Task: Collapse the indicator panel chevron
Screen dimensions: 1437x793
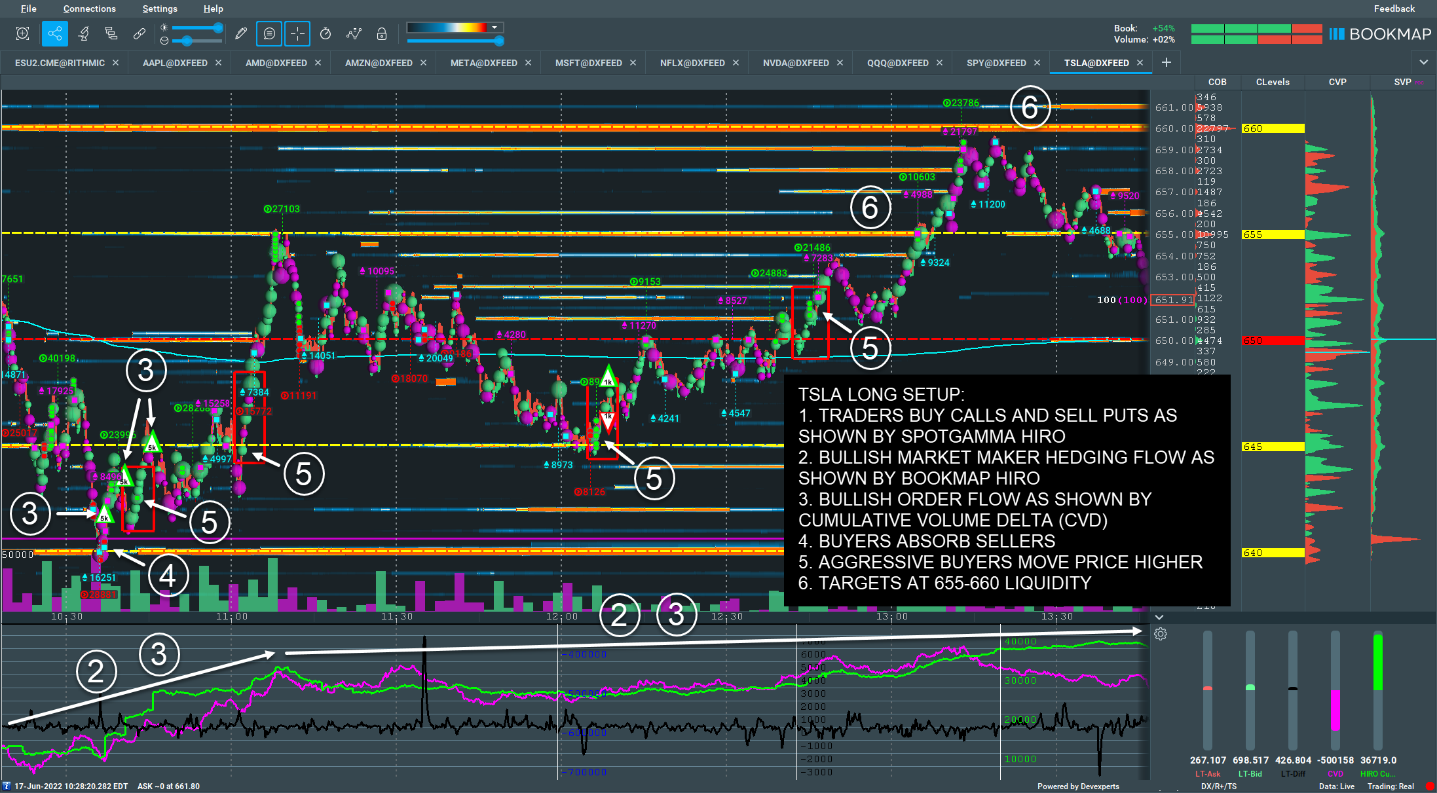Action: [1159, 617]
